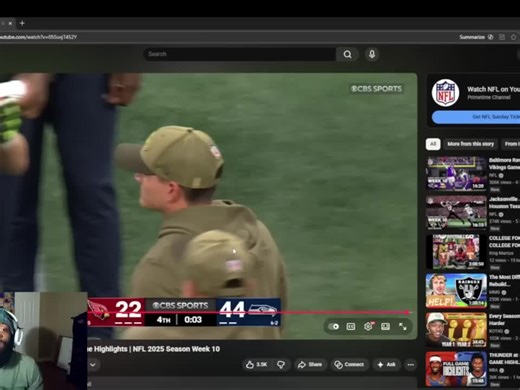The width and height of the screenshot is (520, 390).
Task: Open the Raiders rebuild video thumbnail
Action: [x=457, y=291]
